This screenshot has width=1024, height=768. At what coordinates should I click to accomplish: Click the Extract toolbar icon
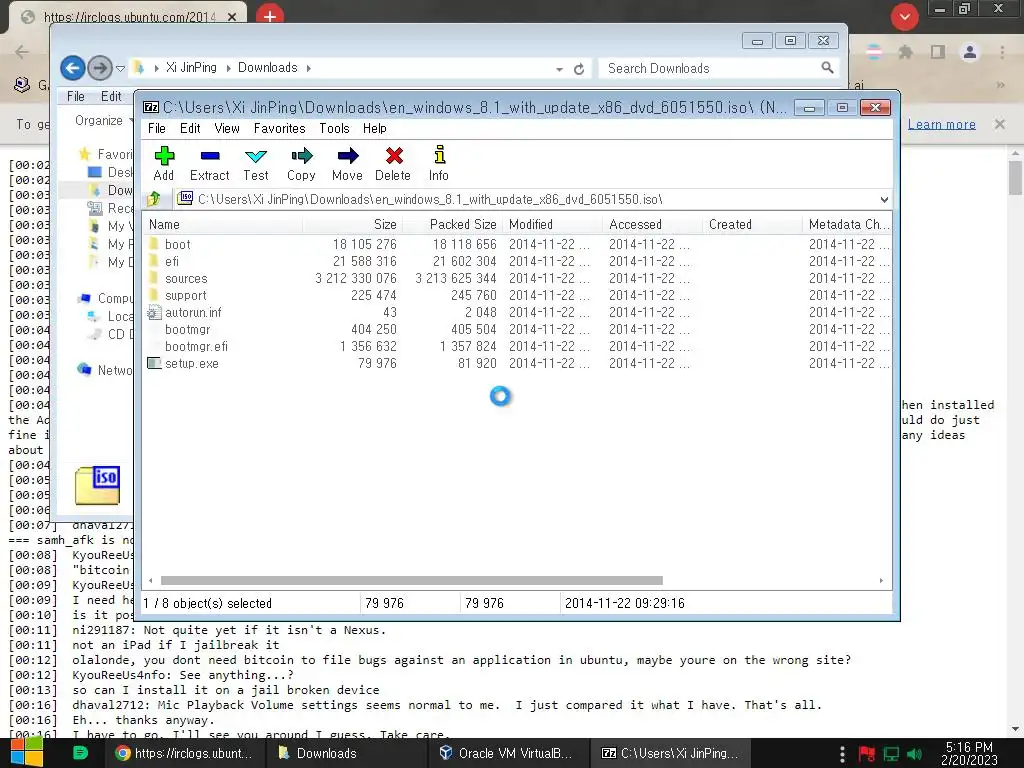[210, 163]
